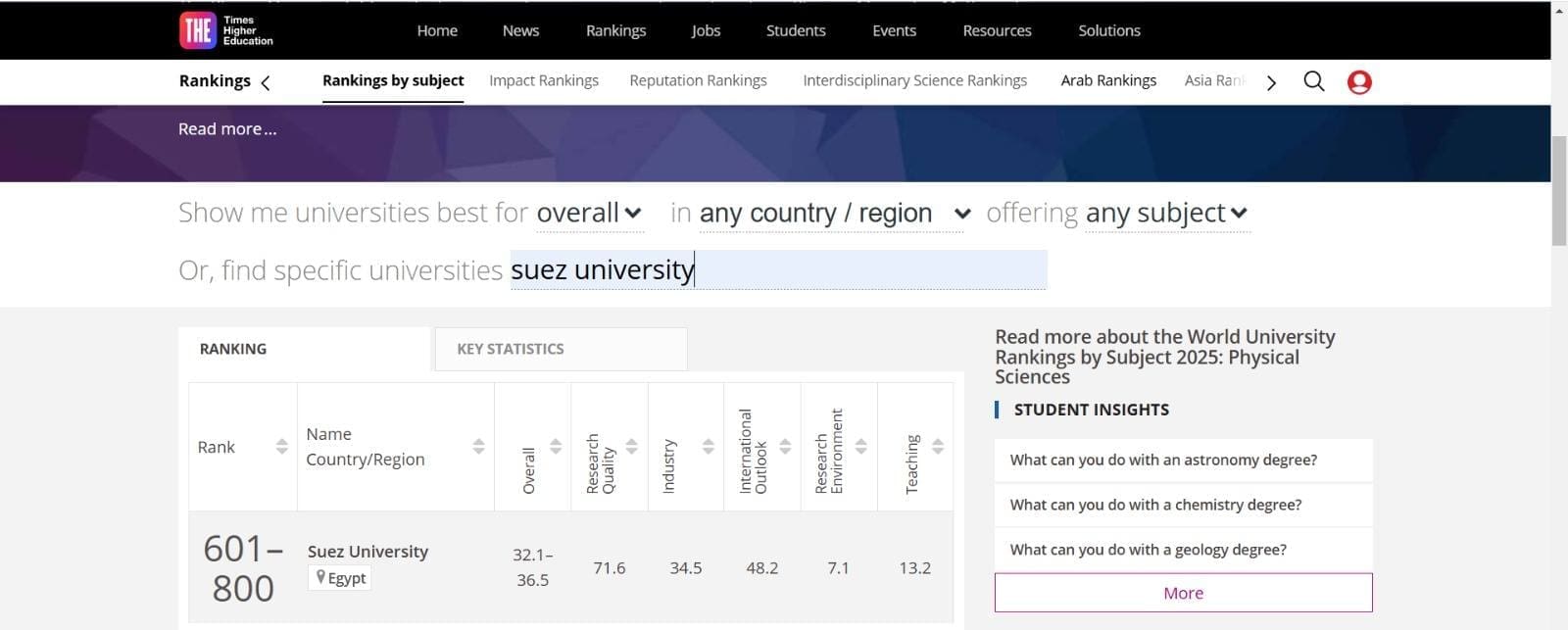1568x630 pixels.
Task: Open the Students menu
Action: pos(796,30)
